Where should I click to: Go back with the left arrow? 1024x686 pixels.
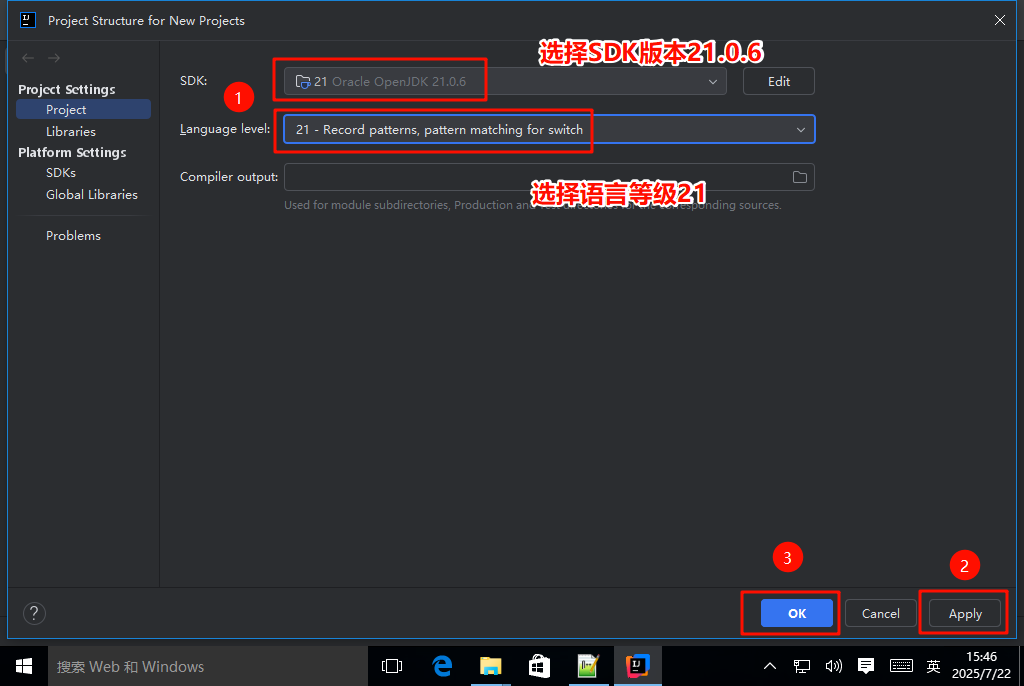[x=28, y=58]
